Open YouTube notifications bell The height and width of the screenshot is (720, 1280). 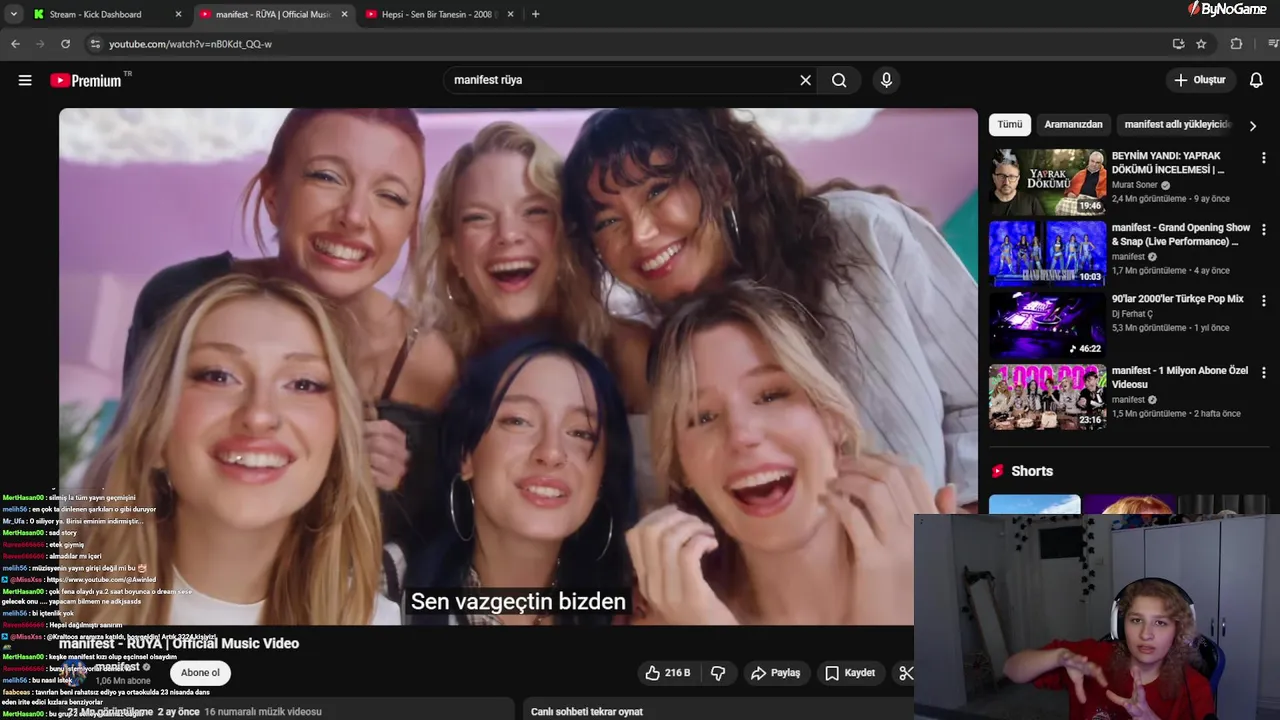tap(1256, 80)
